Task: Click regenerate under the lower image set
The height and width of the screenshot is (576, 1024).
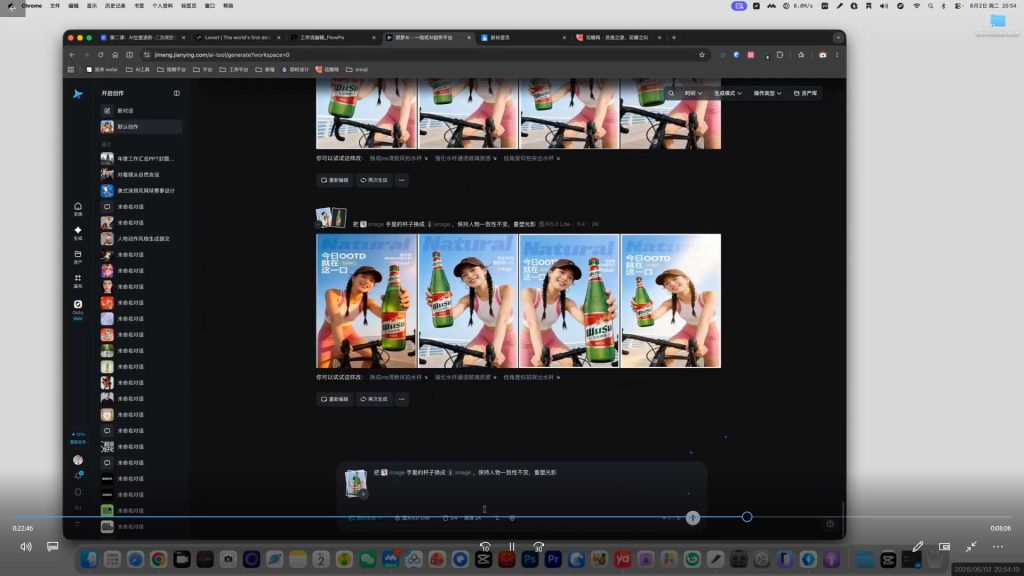Action: [x=374, y=399]
